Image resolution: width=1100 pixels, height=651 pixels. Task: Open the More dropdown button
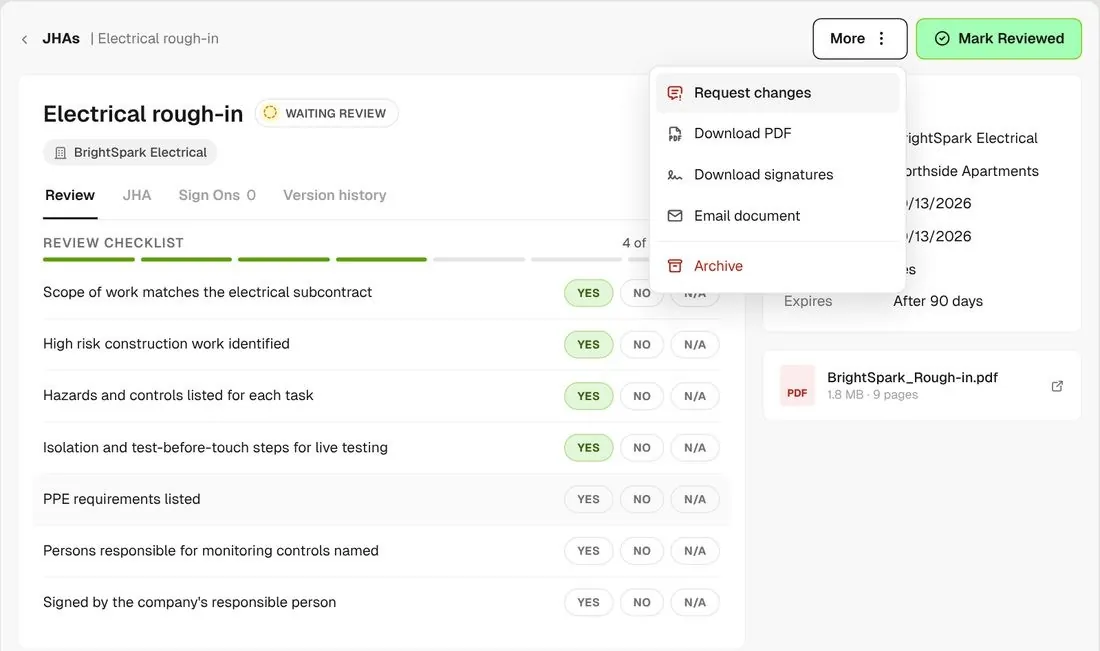click(x=859, y=39)
